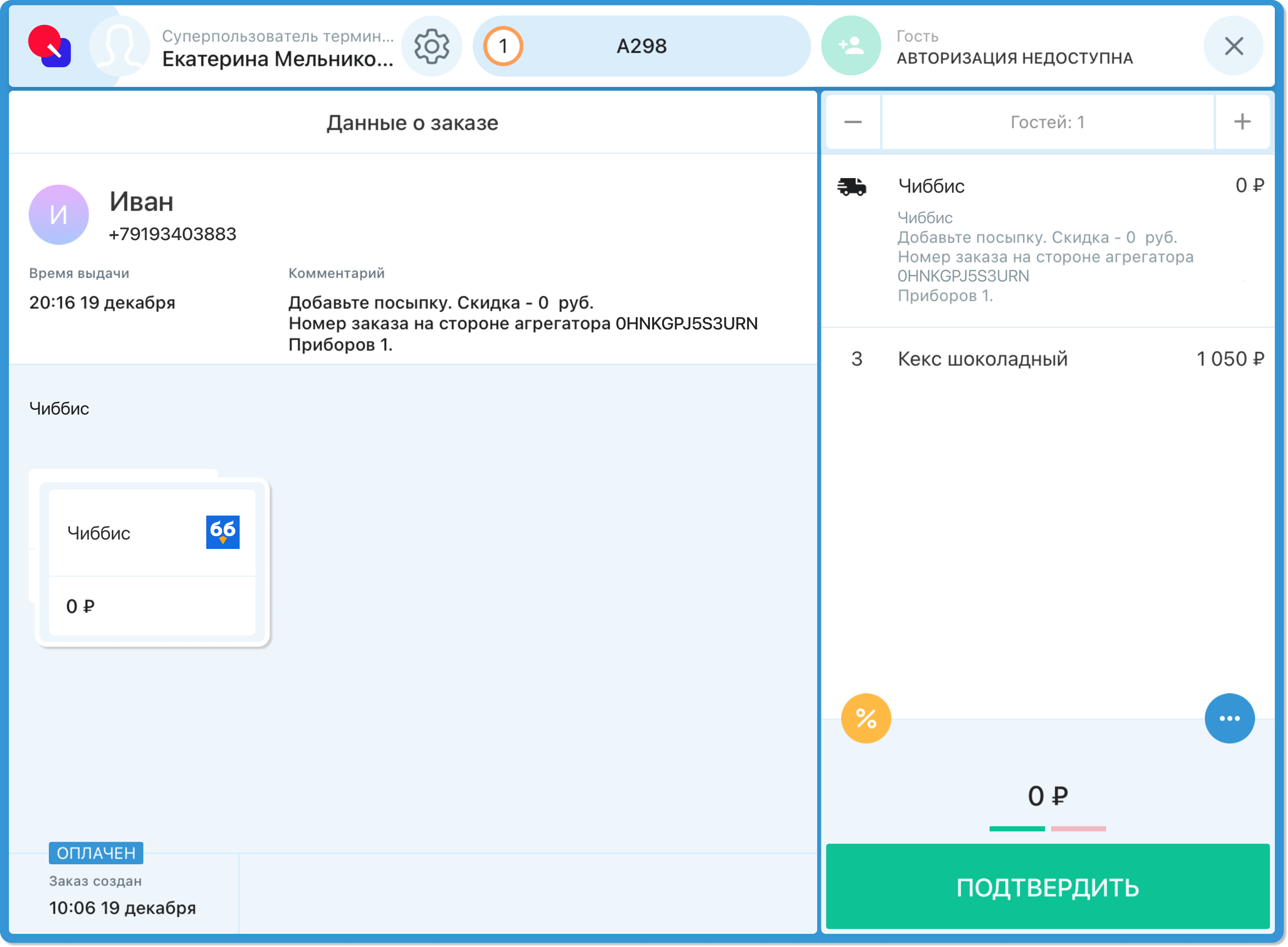This screenshot has height=947, width=1288.
Task: Click the green payment progress bar
Action: 1016,829
